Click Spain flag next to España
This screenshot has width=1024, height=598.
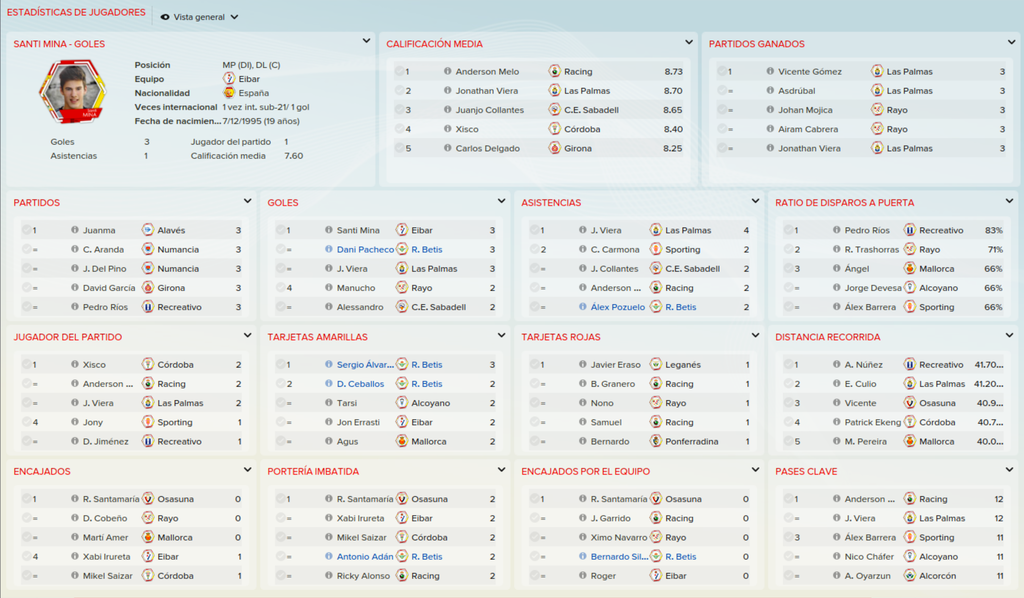(229, 93)
